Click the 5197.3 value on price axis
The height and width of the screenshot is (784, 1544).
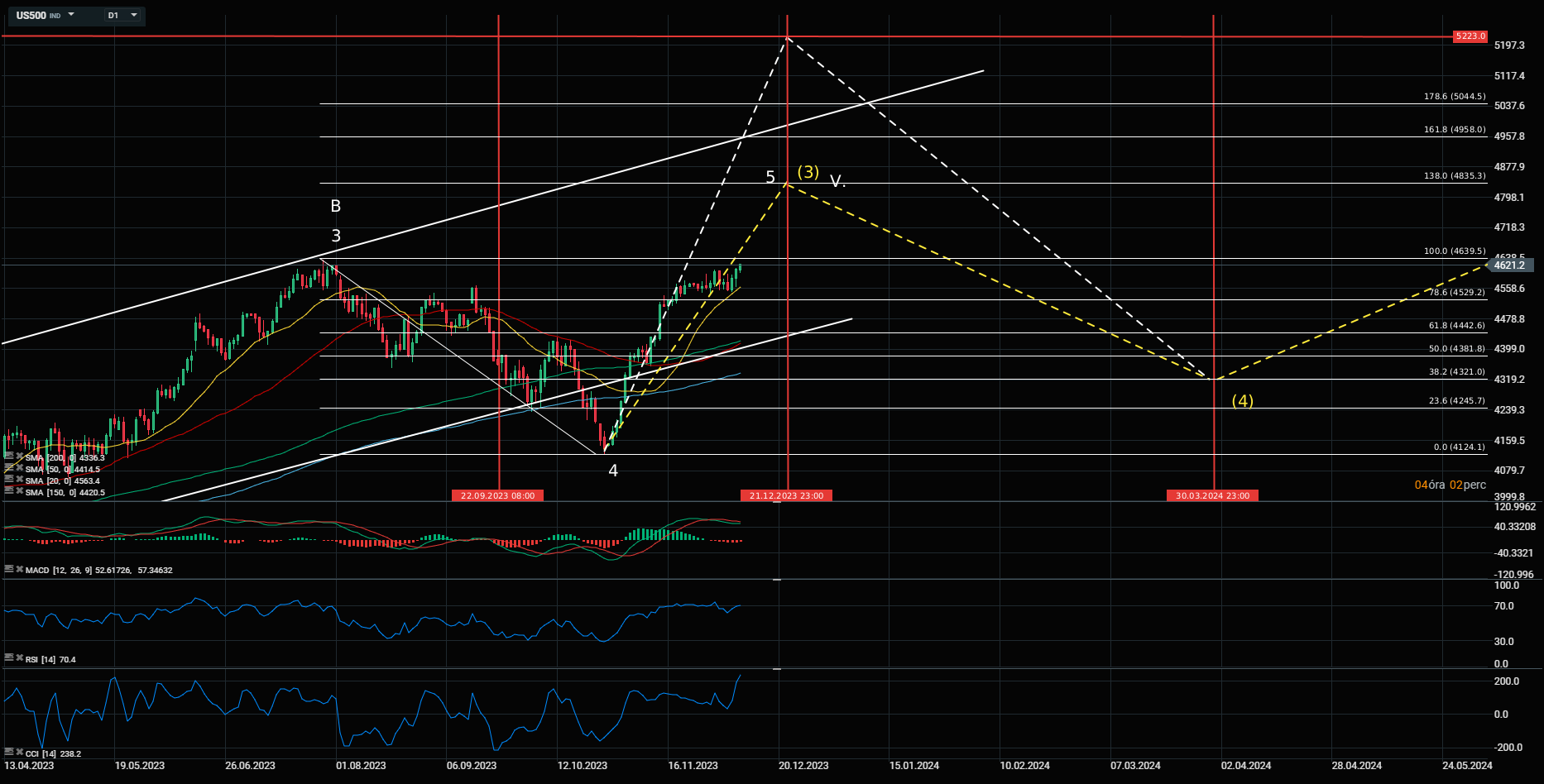(1509, 45)
